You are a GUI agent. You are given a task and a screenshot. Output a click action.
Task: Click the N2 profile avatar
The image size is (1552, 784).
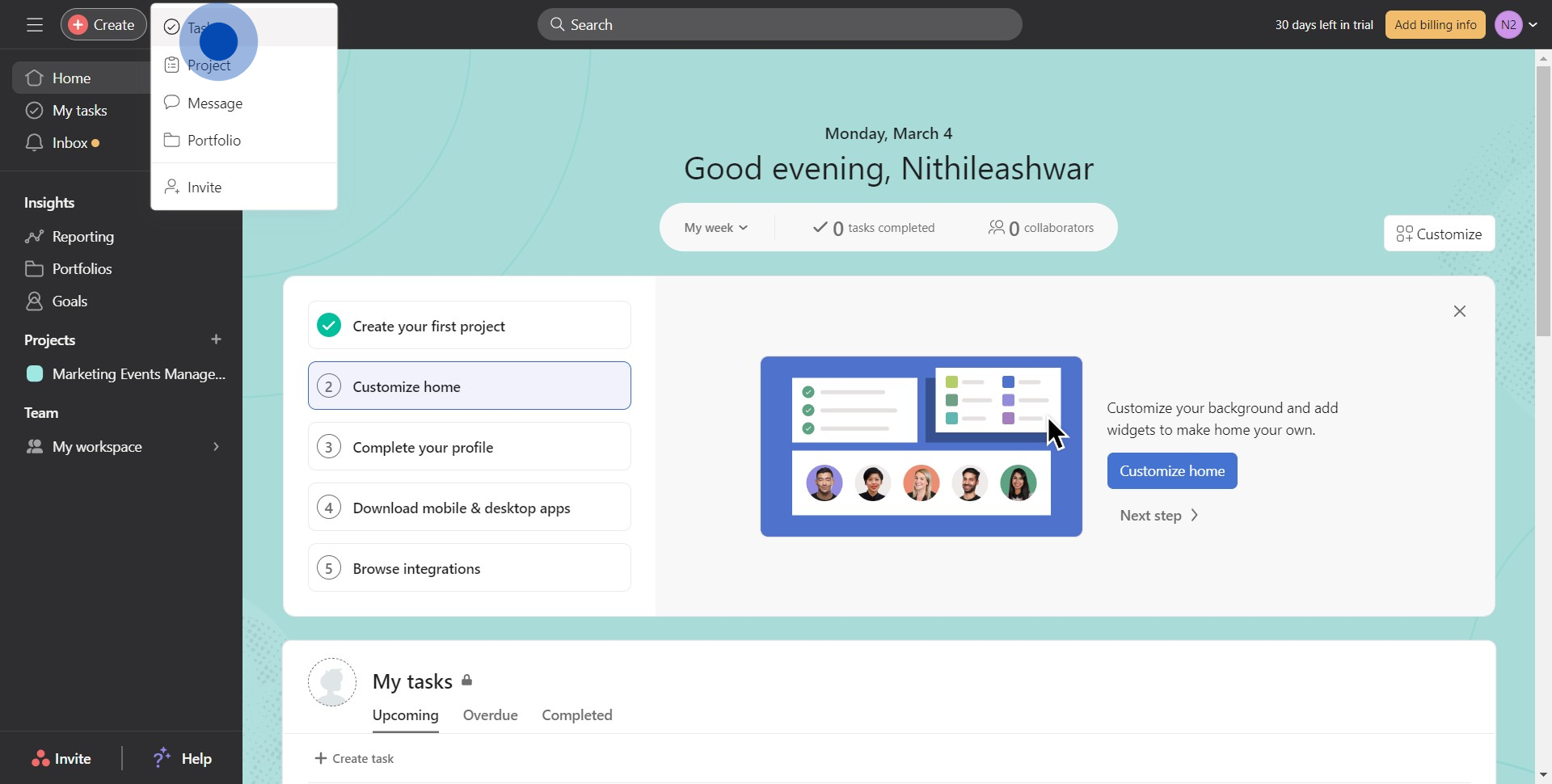click(1508, 25)
